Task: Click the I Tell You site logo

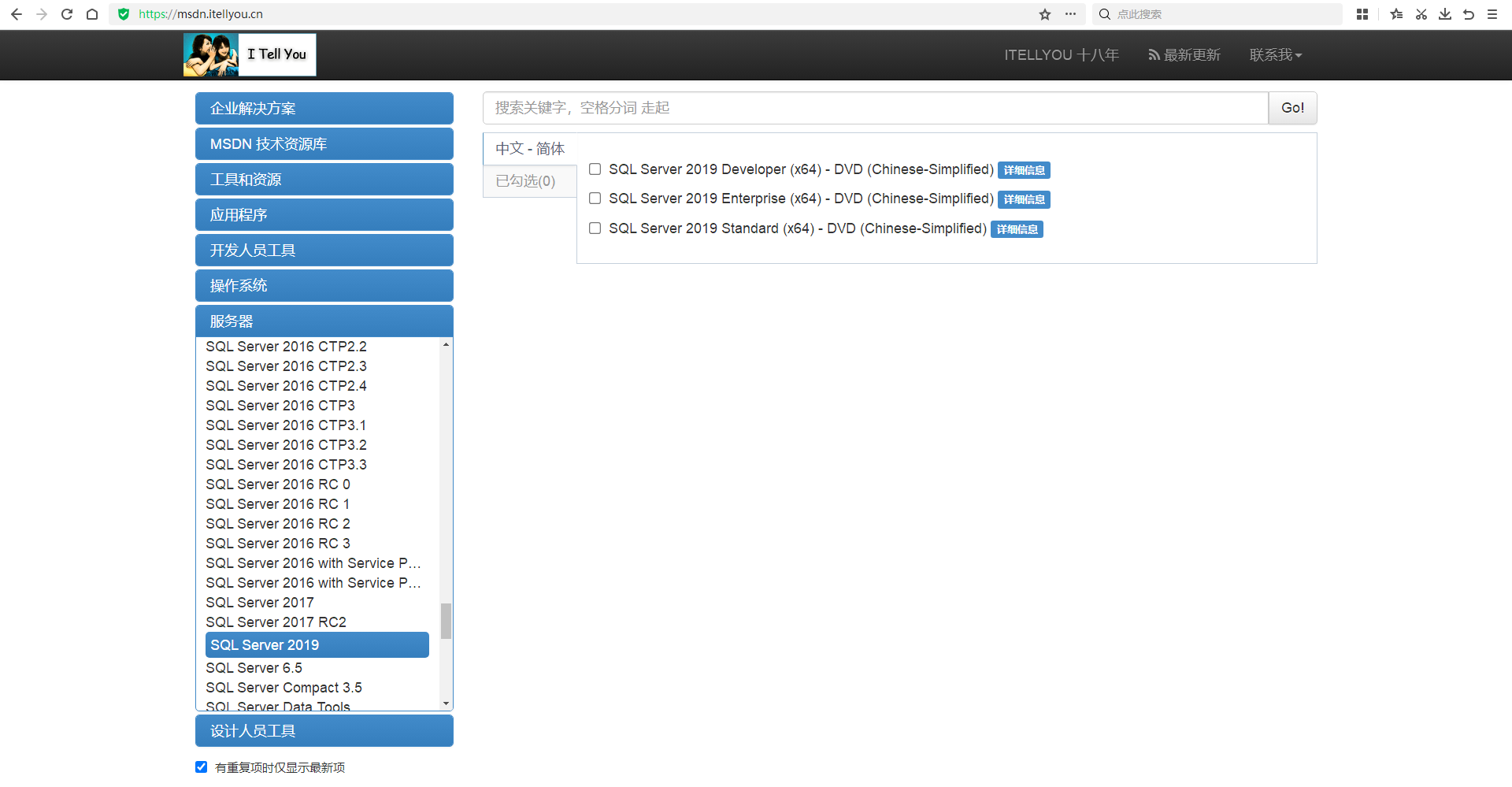Action: click(250, 55)
